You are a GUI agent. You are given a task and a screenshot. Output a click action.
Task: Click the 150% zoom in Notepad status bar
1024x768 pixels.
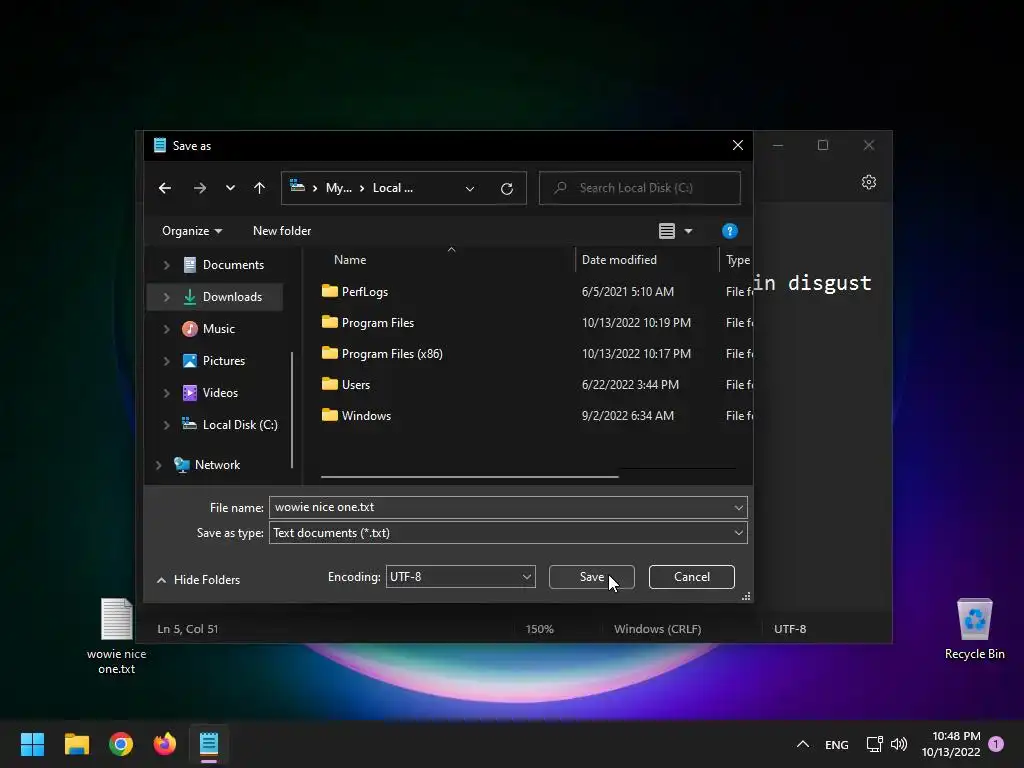click(539, 629)
